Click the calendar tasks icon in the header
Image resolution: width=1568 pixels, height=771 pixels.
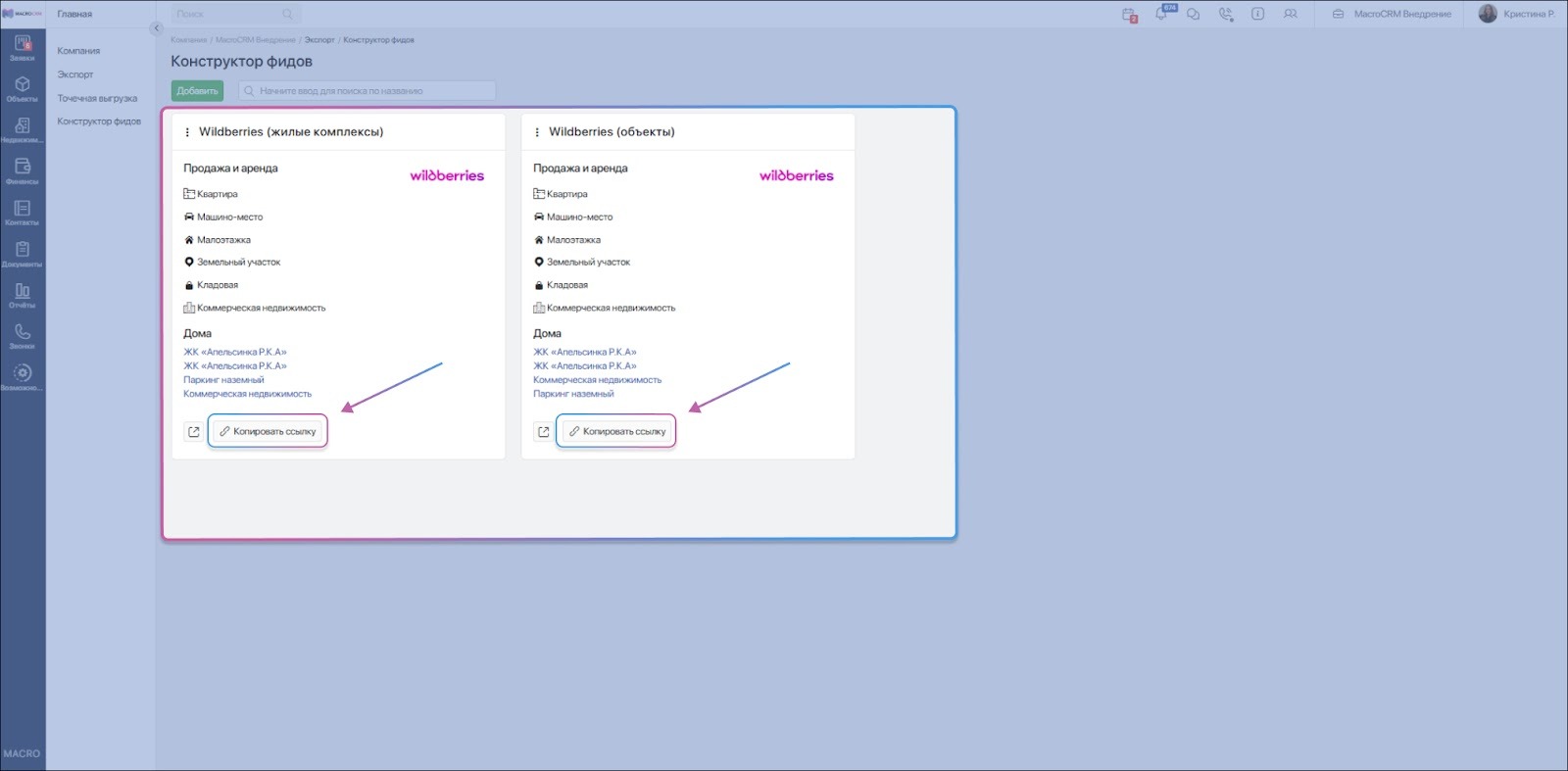tap(1129, 14)
